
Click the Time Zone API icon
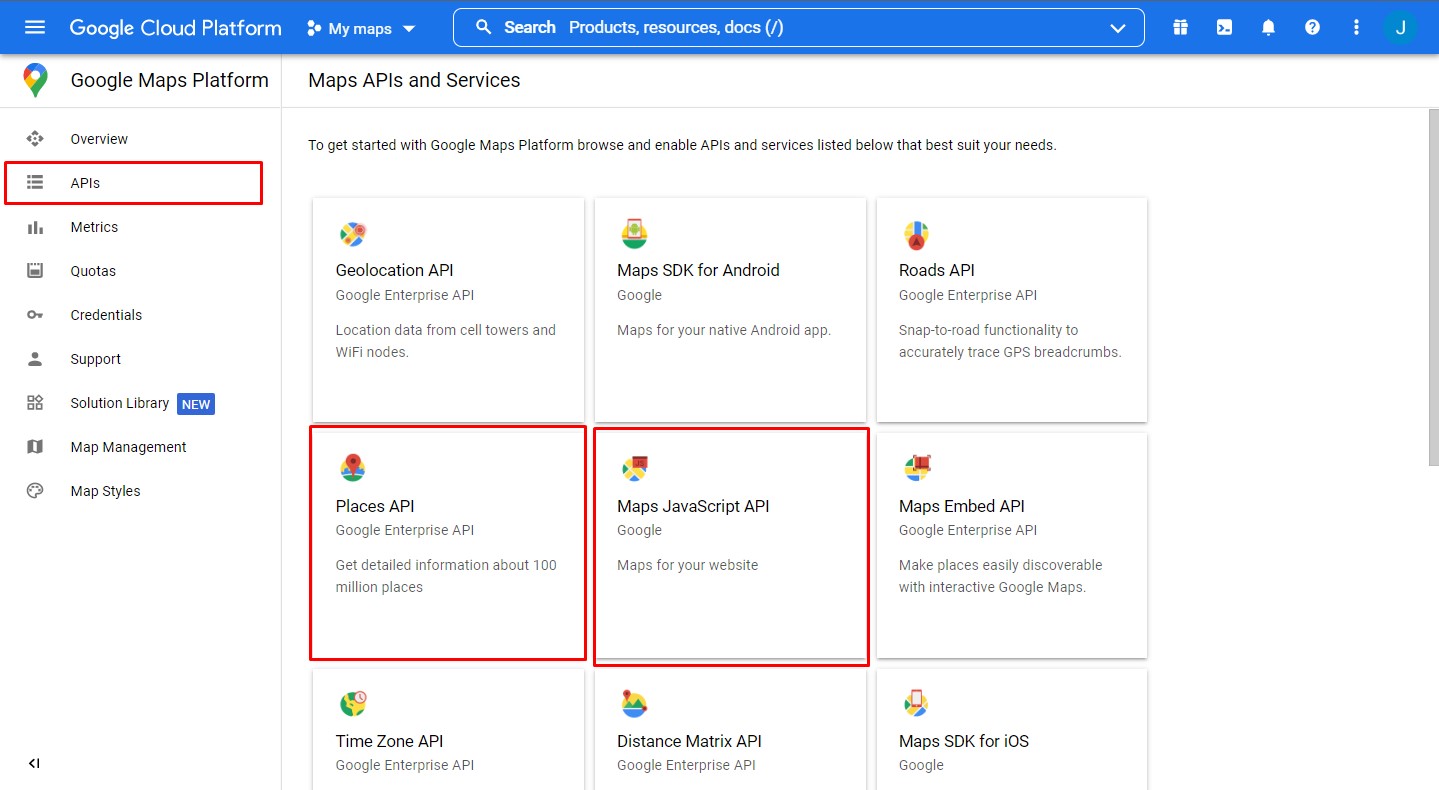[352, 703]
